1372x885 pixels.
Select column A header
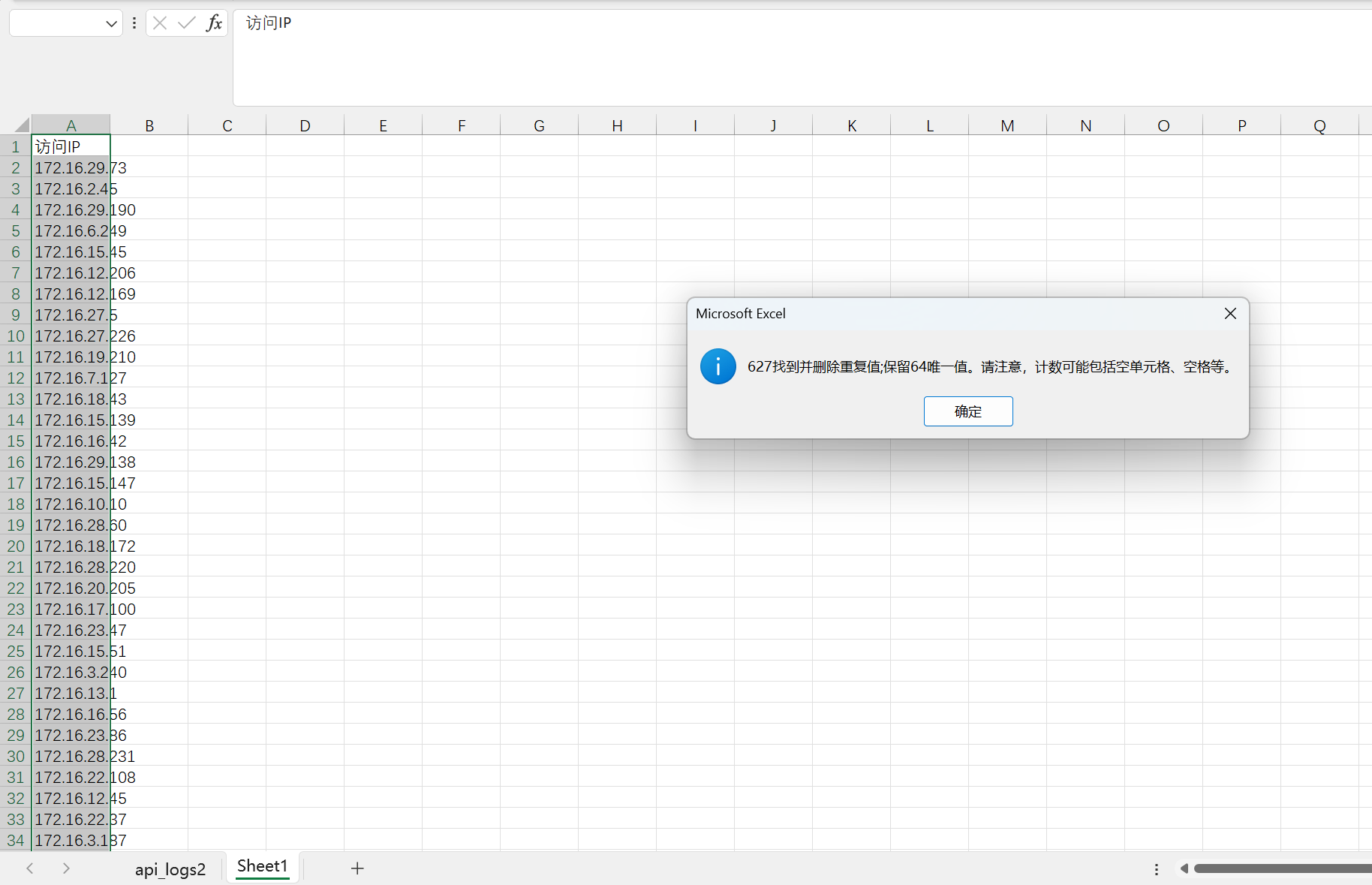[71, 125]
